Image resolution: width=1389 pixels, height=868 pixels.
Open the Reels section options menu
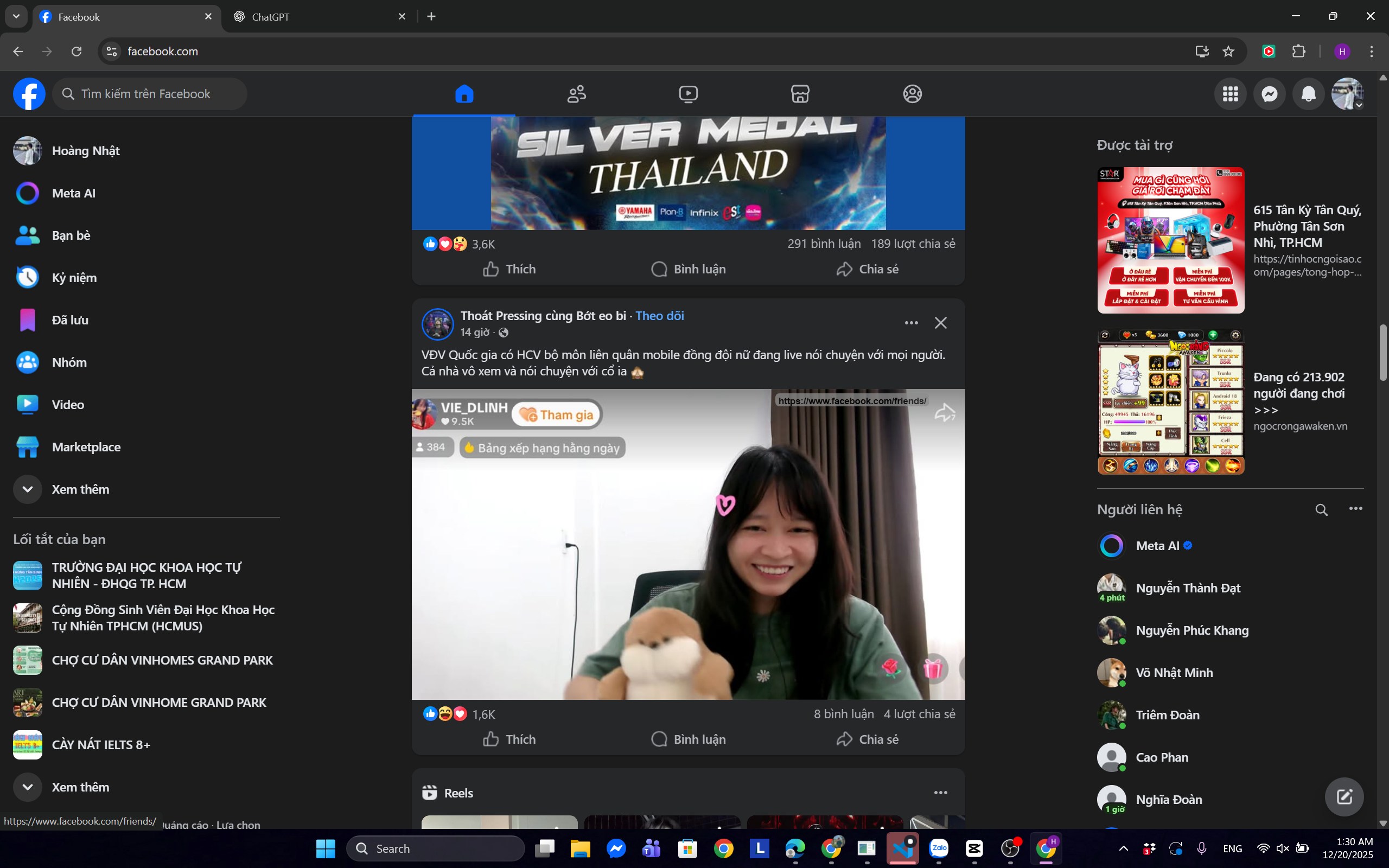coord(941,792)
